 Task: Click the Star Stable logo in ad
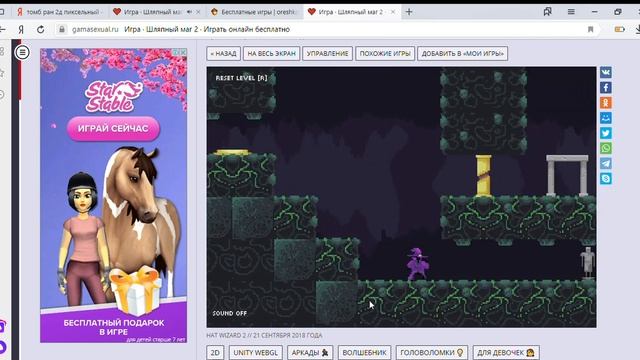[x=113, y=97]
